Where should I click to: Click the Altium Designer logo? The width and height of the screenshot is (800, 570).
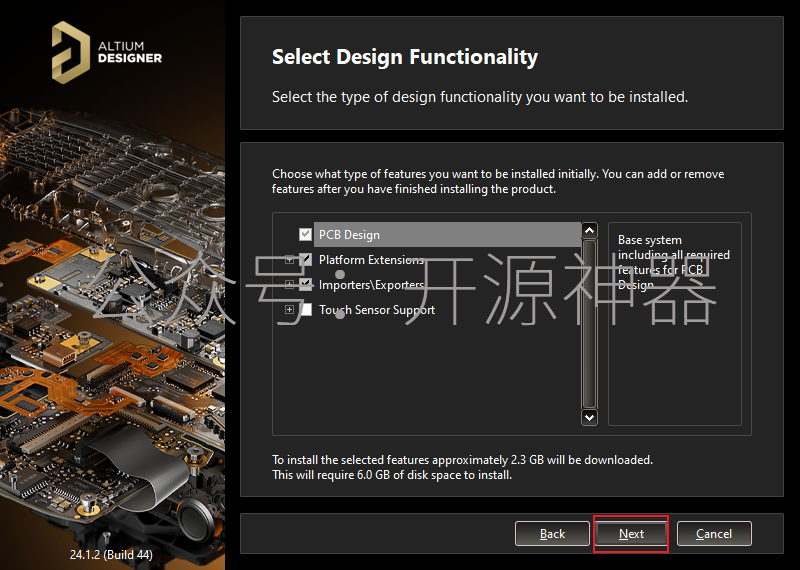click(x=107, y=52)
